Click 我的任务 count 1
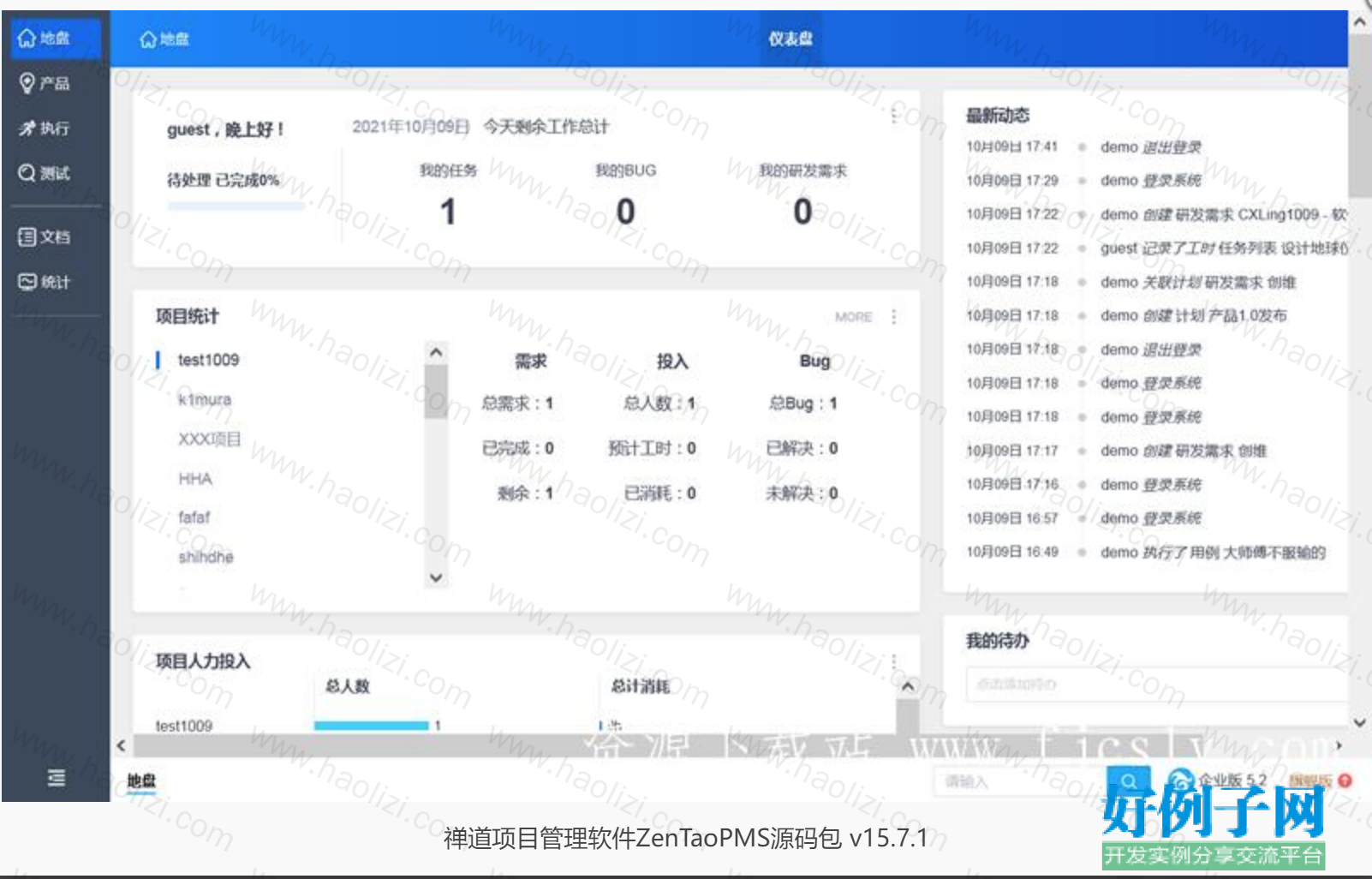The width and height of the screenshot is (1372, 879). pos(448,212)
